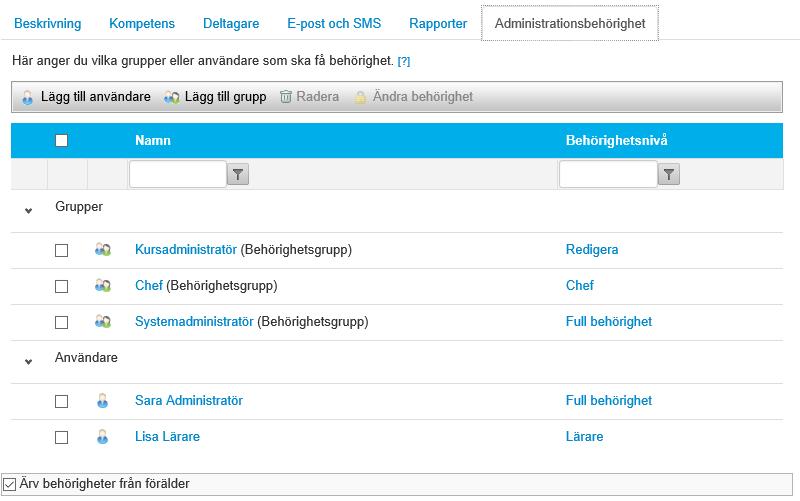Uncheck Ärv behörigheter från förälder
This screenshot has width=800, height=501.
[10, 484]
